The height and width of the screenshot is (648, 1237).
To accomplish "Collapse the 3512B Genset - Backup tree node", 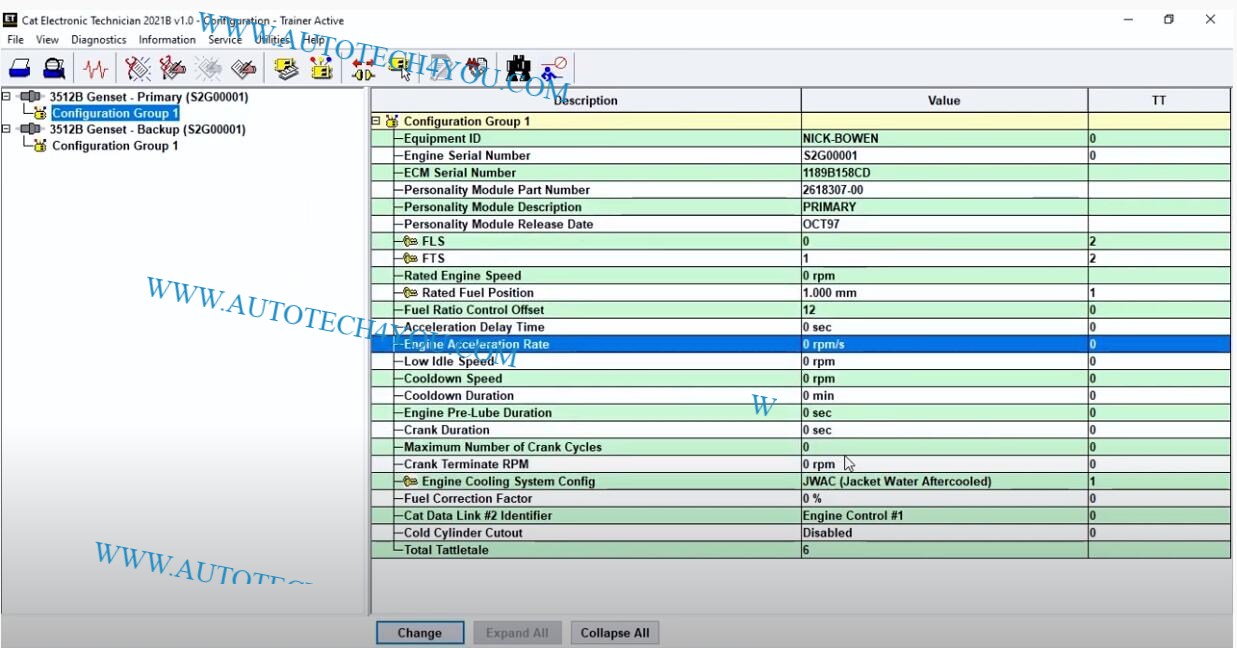I will point(7,129).
